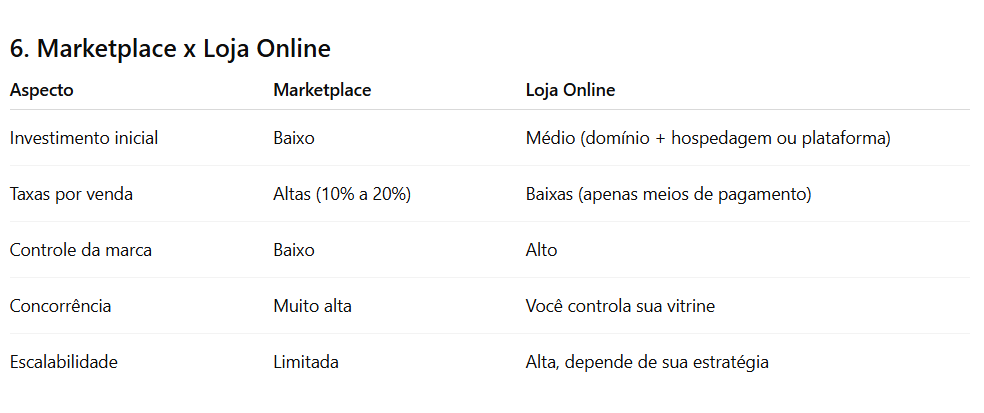Click the 'Muito alta' cell

(x=312, y=306)
